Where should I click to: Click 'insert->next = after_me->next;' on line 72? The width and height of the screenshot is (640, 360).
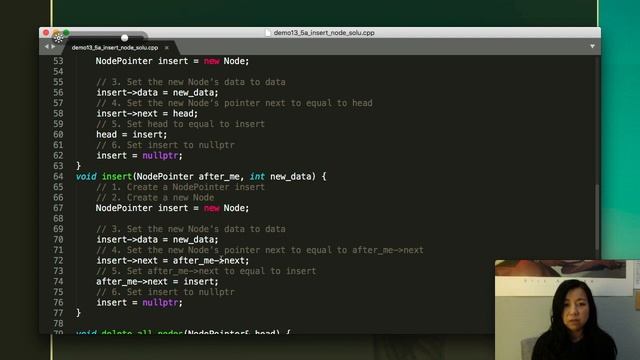click(173, 261)
